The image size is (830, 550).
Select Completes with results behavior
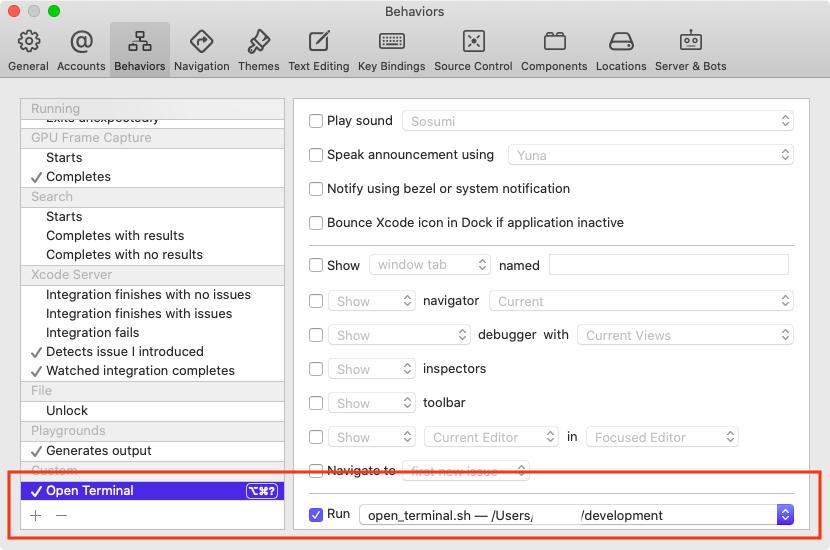152,236
